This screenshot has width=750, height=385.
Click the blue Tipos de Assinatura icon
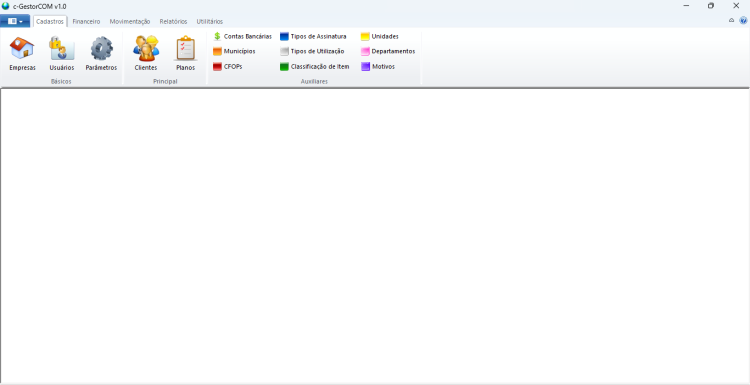tap(284, 36)
